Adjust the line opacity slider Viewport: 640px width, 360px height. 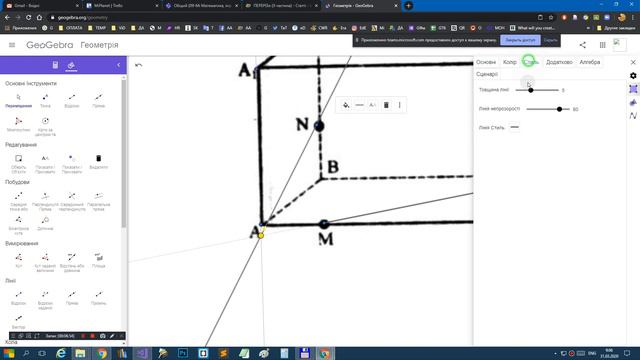pos(548,109)
